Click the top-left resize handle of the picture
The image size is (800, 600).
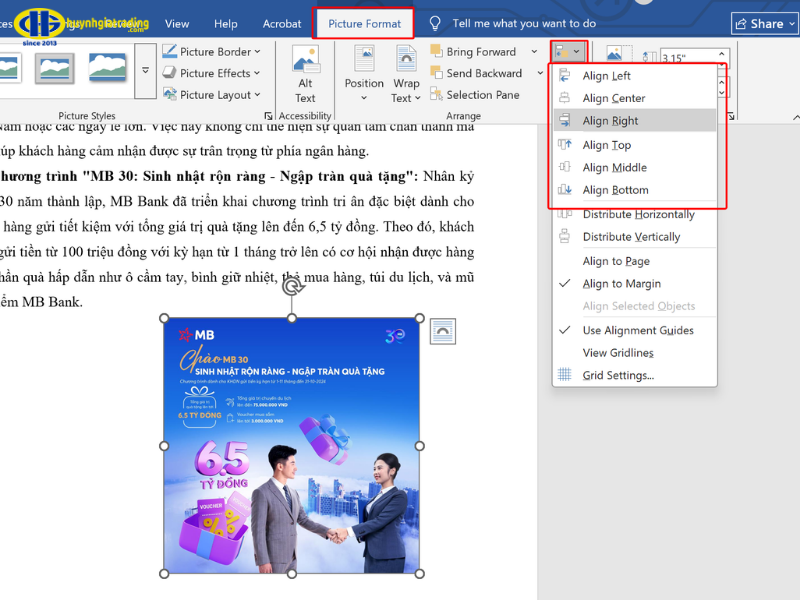pyautogui.click(x=164, y=318)
